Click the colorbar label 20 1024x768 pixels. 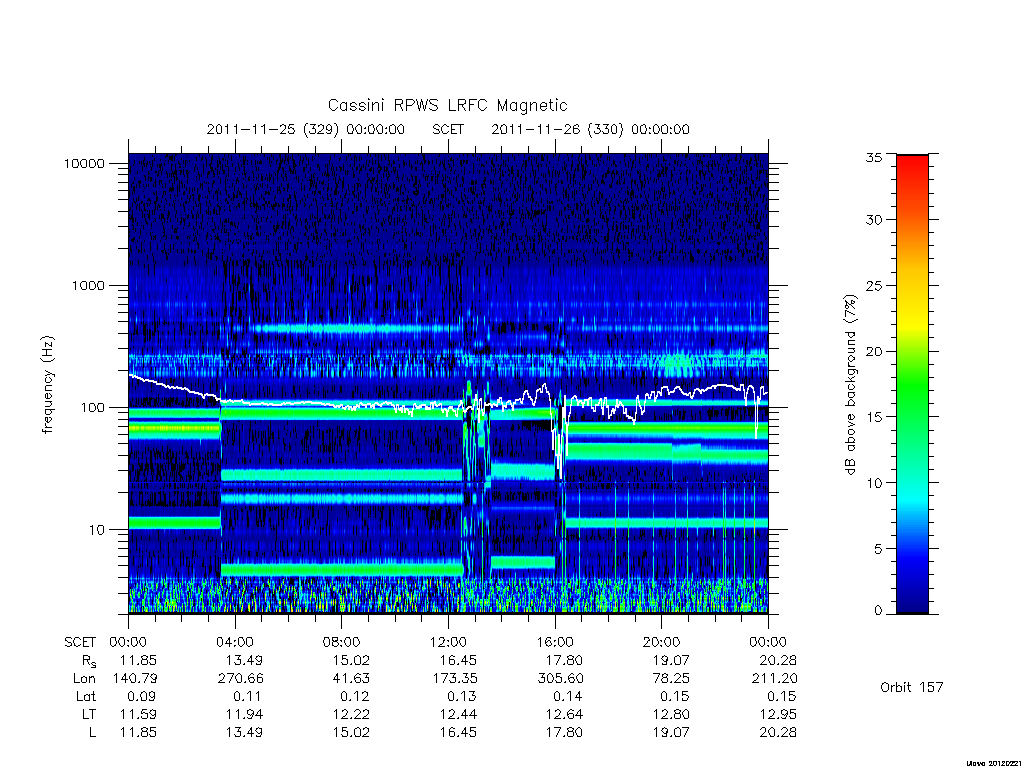(873, 351)
